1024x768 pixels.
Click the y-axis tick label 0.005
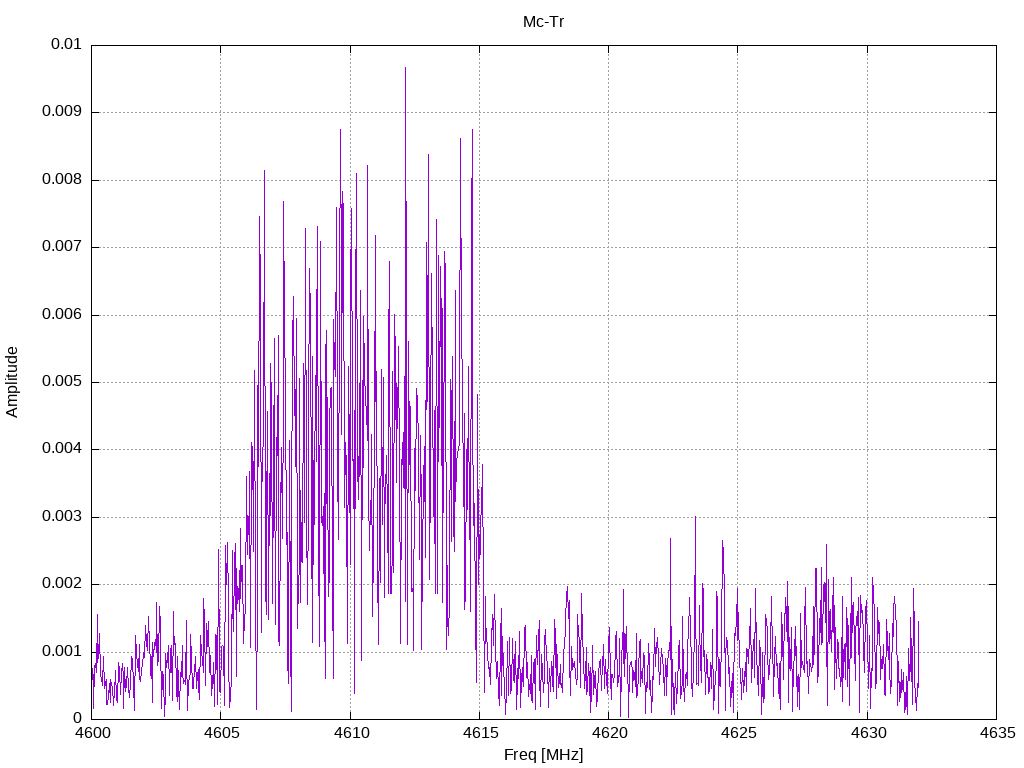(62, 382)
